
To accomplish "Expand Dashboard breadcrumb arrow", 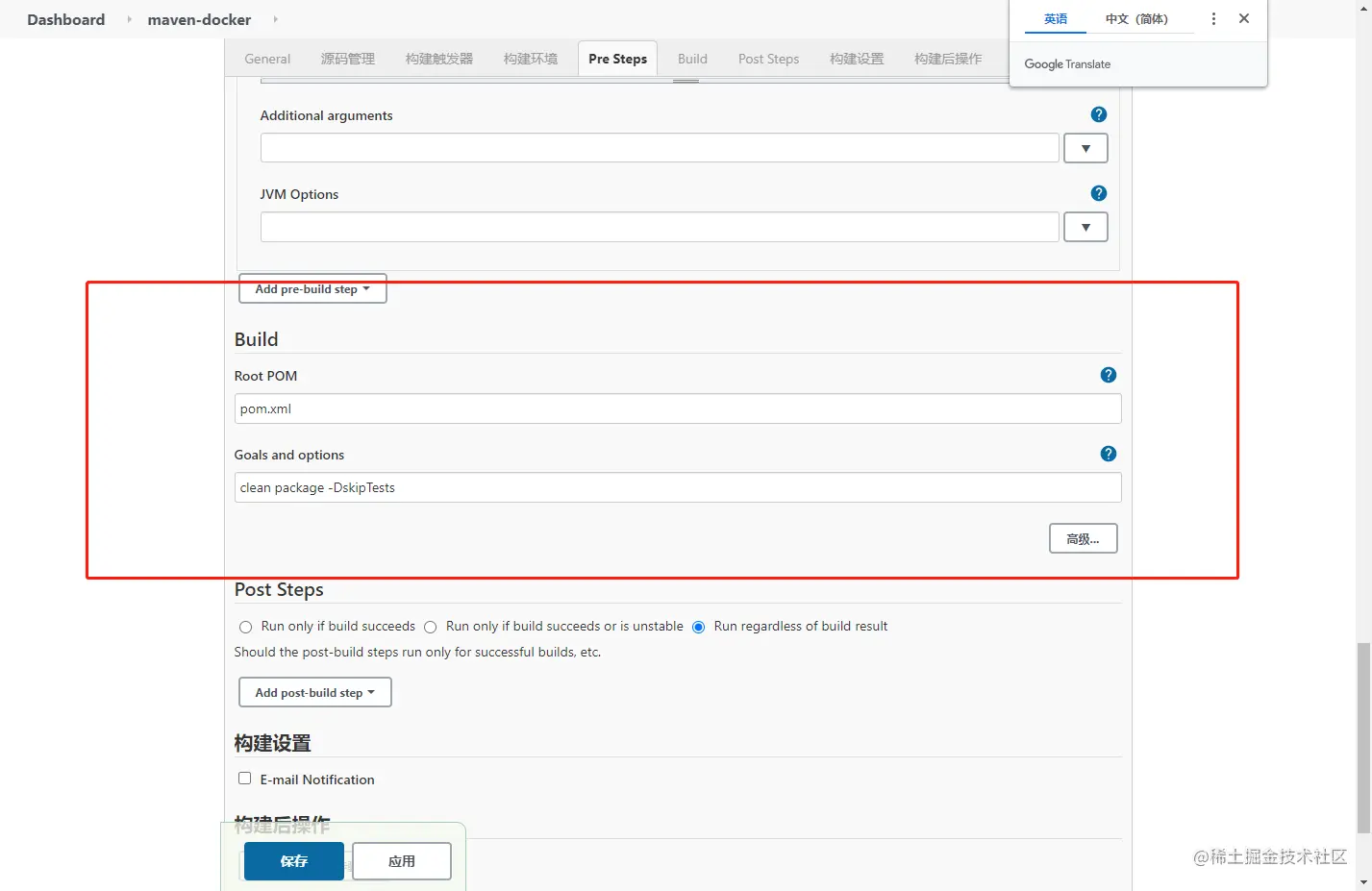I will tap(129, 19).
